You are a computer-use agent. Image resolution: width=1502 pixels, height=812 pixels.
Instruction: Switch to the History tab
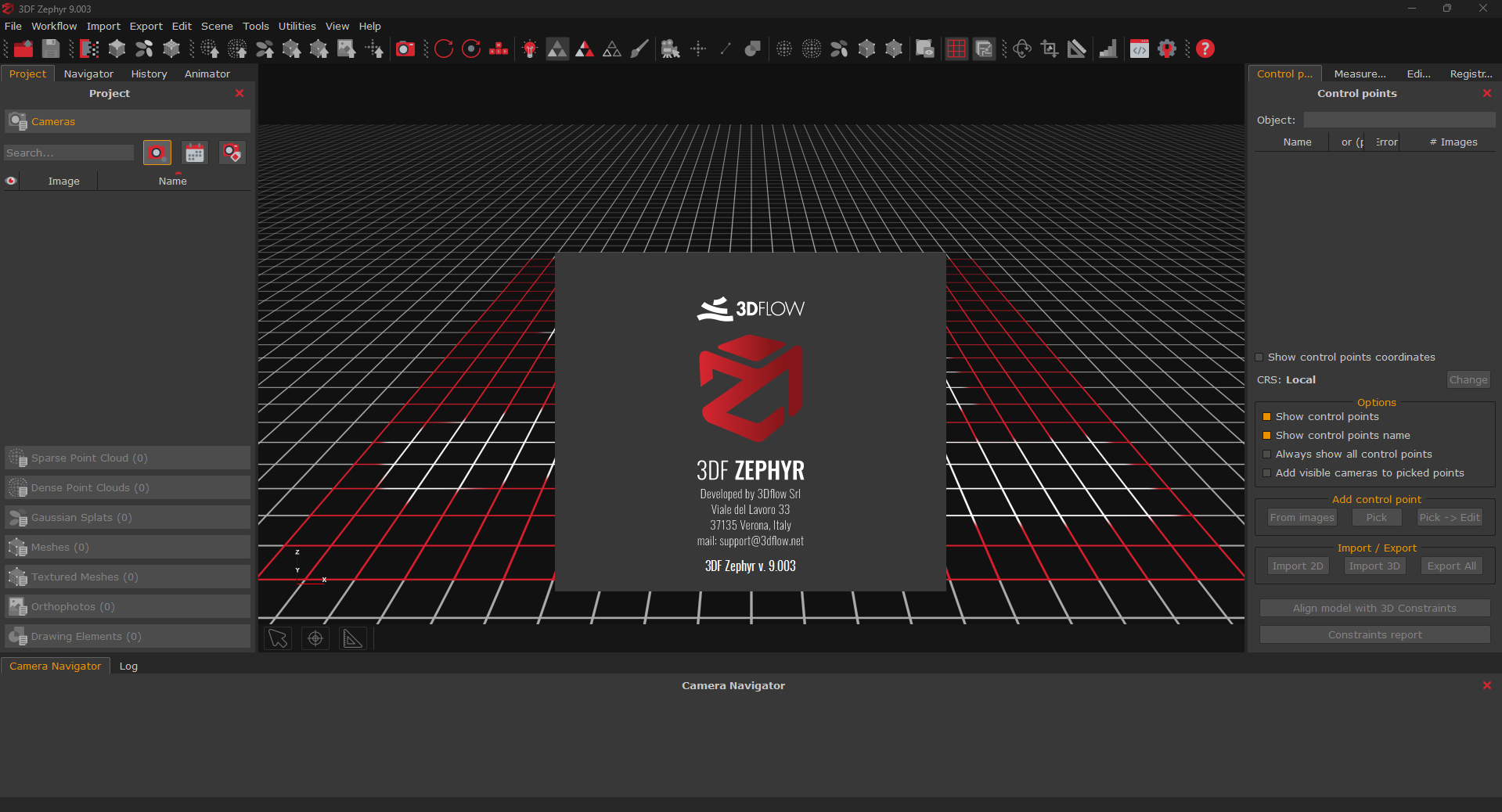pos(149,74)
